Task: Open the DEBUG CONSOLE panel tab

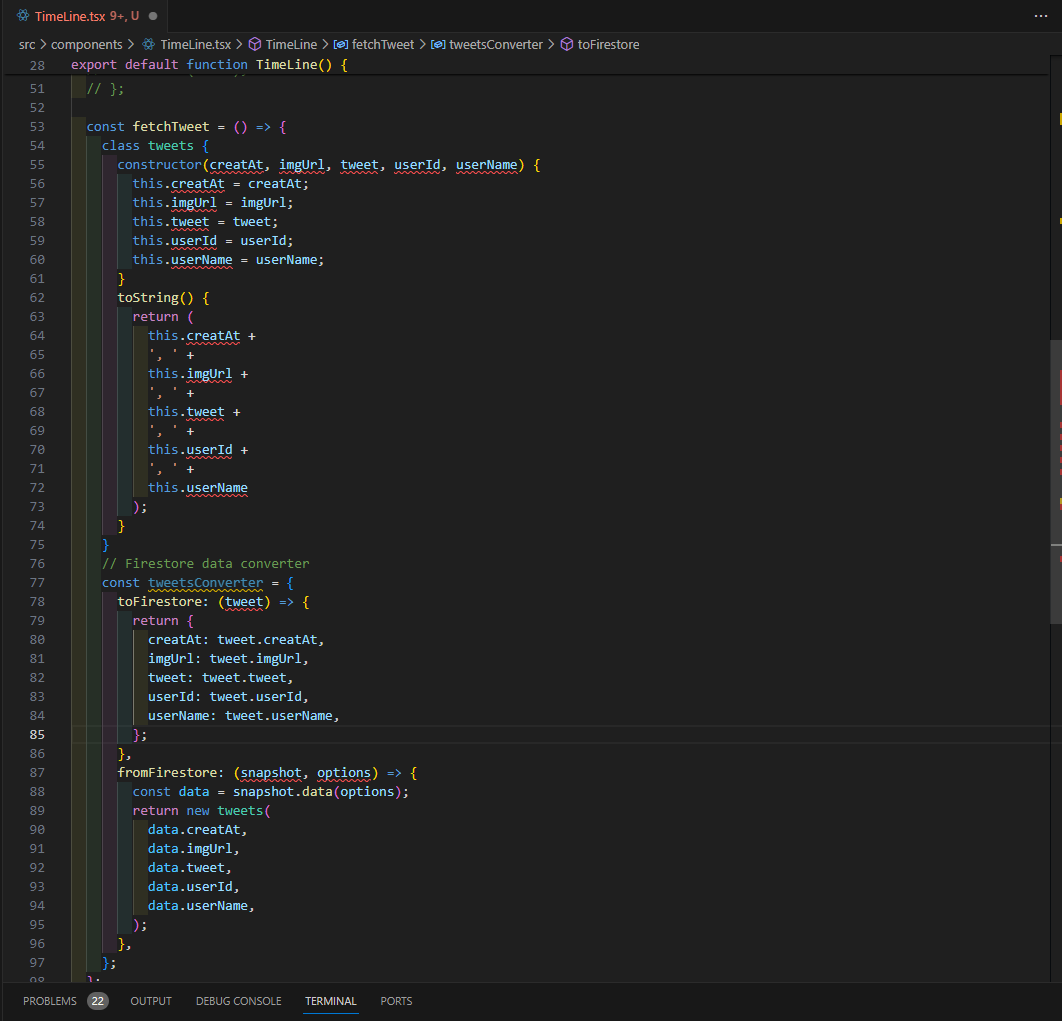Action: click(x=238, y=1001)
